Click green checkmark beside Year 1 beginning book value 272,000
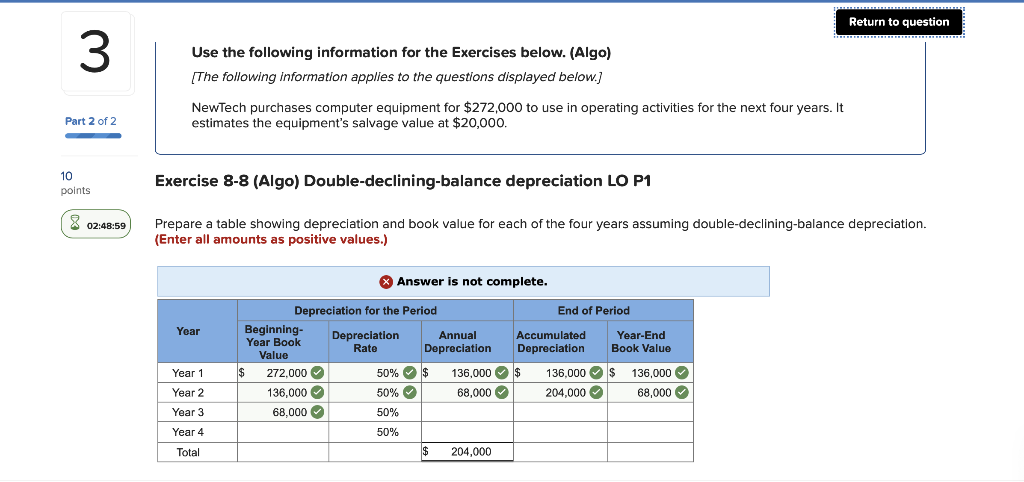The width and height of the screenshot is (1024, 482). tap(317, 373)
